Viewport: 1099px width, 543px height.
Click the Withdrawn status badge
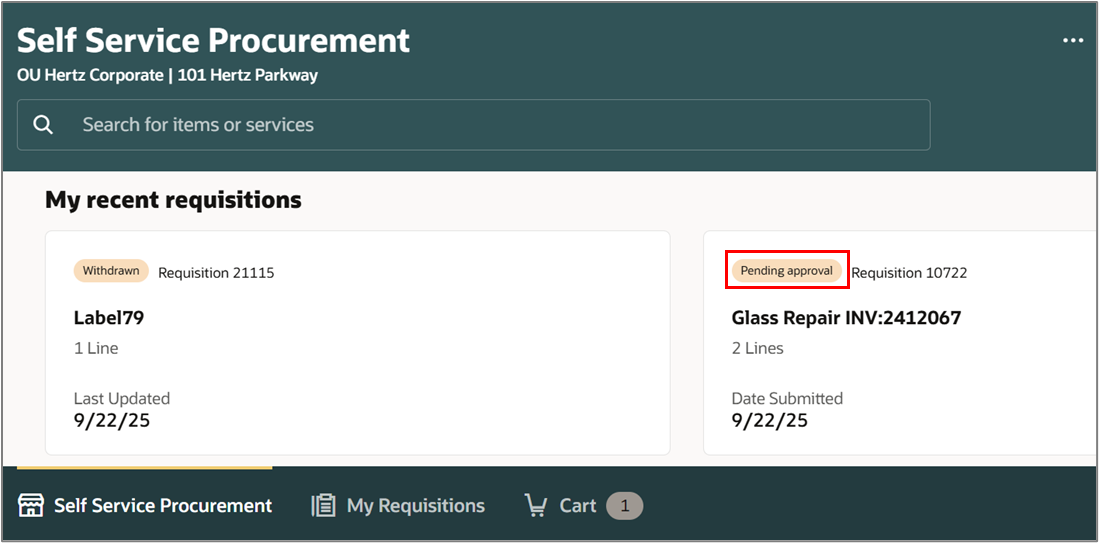(111, 270)
